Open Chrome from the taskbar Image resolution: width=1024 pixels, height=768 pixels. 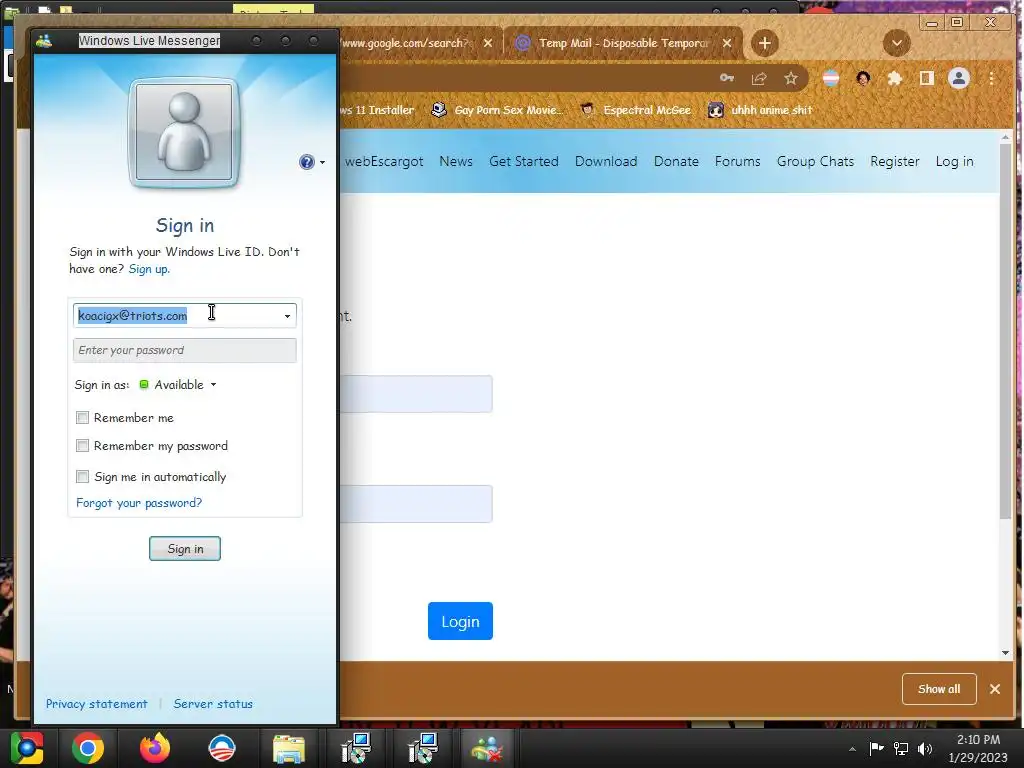88,748
